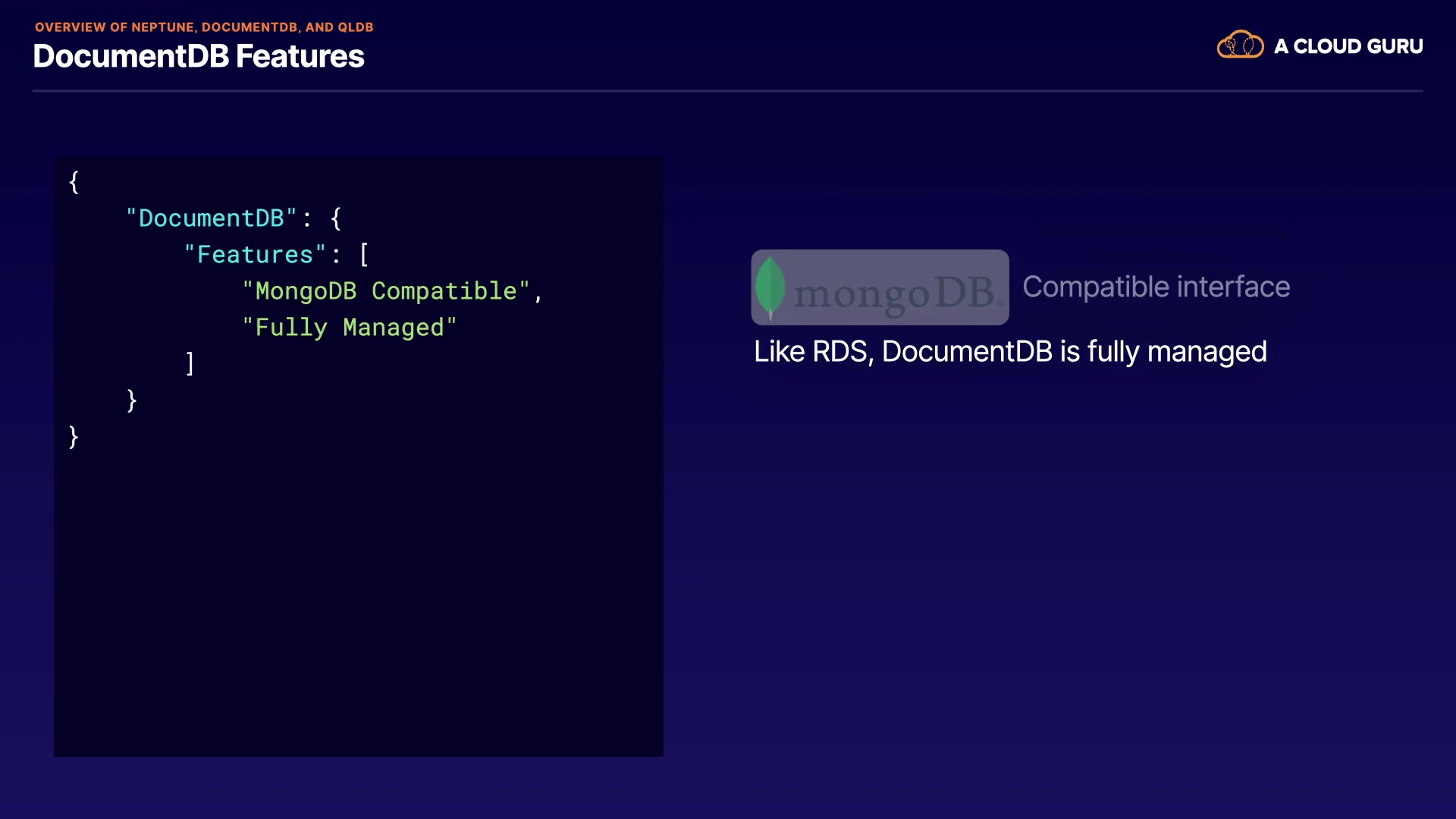Click the closing square bracket in code

click(190, 363)
